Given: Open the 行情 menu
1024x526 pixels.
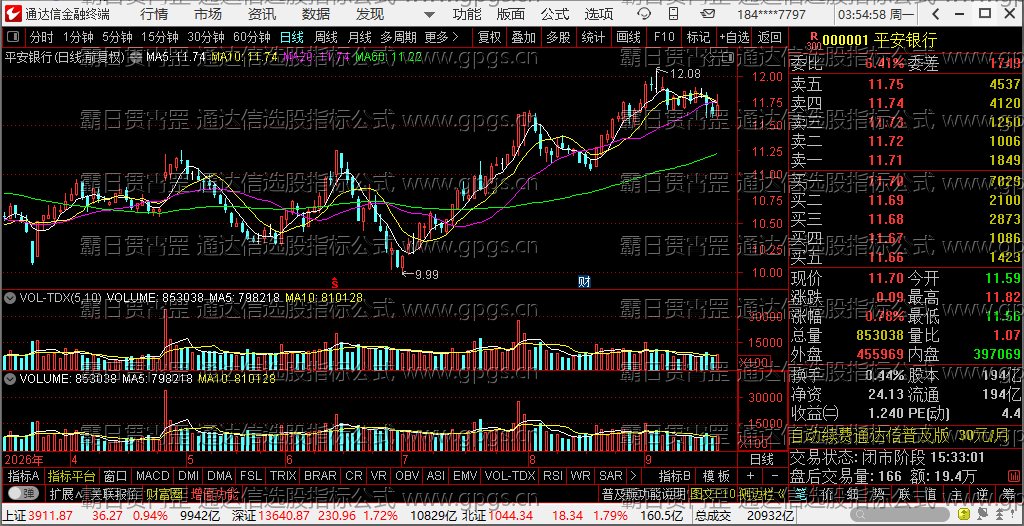Looking at the screenshot, I should click(x=153, y=14).
